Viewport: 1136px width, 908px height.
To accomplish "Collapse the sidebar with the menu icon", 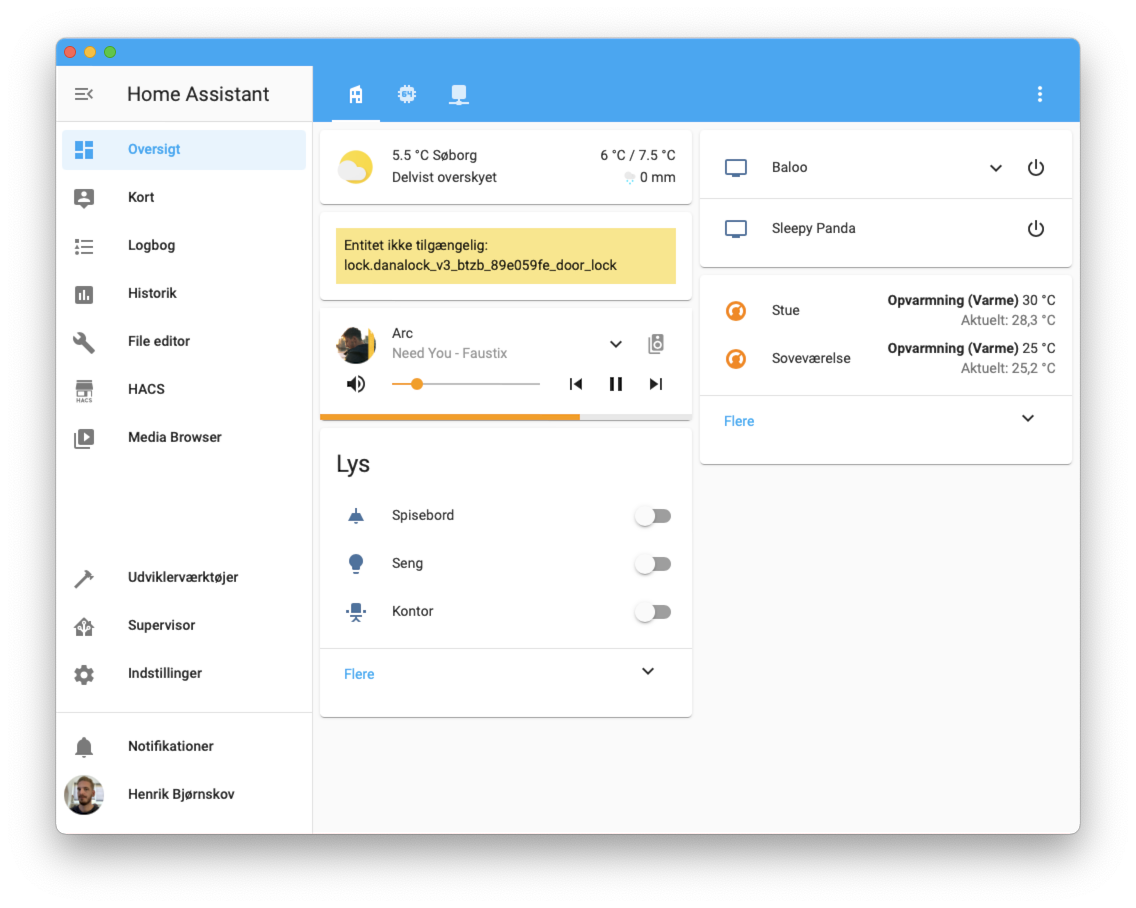I will [x=83, y=94].
